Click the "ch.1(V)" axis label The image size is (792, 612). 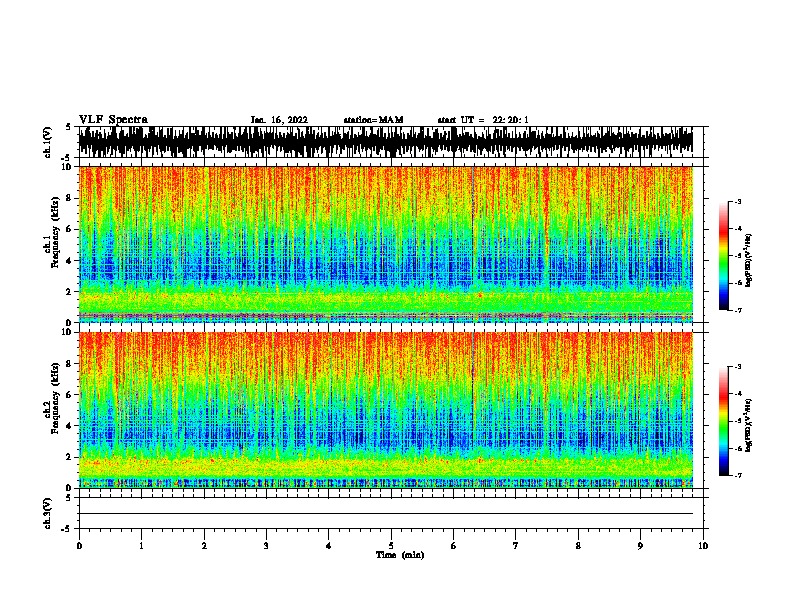[x=47, y=142]
